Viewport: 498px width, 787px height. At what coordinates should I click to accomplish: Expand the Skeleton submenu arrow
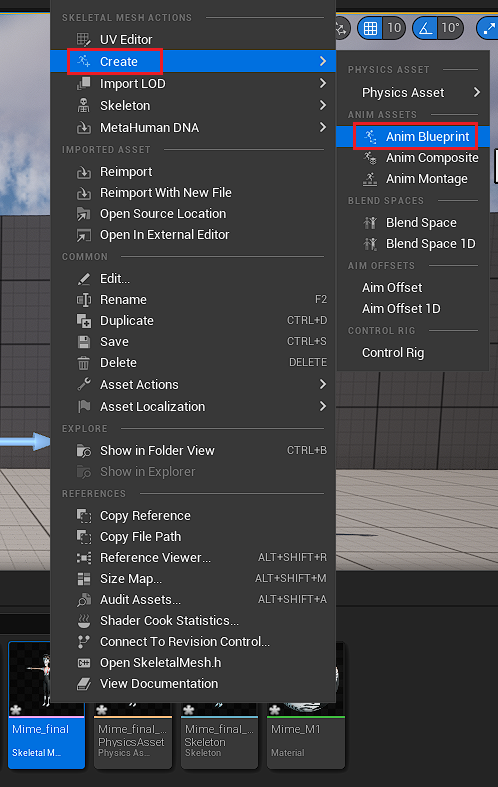[323, 105]
